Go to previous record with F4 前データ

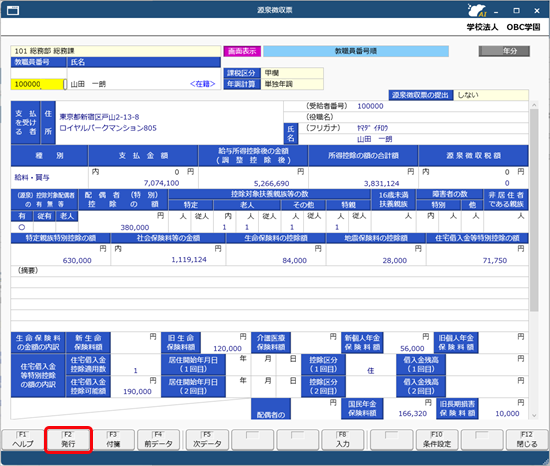click(x=159, y=440)
